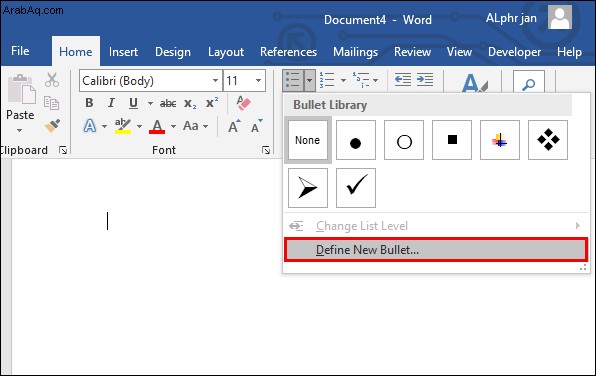Open Clipboard pane launcher
This screenshot has height=376, width=596.
coord(63,151)
